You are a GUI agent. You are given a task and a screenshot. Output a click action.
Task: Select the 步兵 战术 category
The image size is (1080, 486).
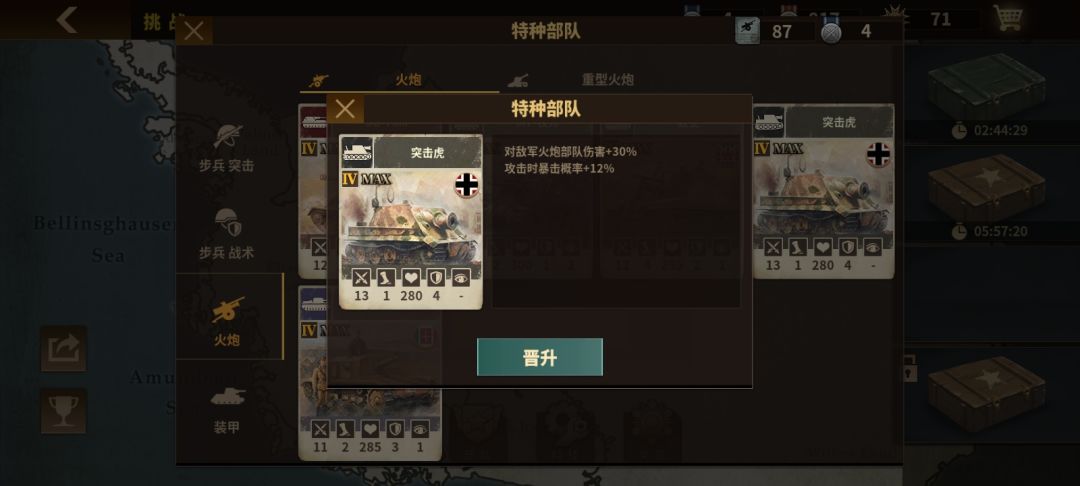[227, 235]
